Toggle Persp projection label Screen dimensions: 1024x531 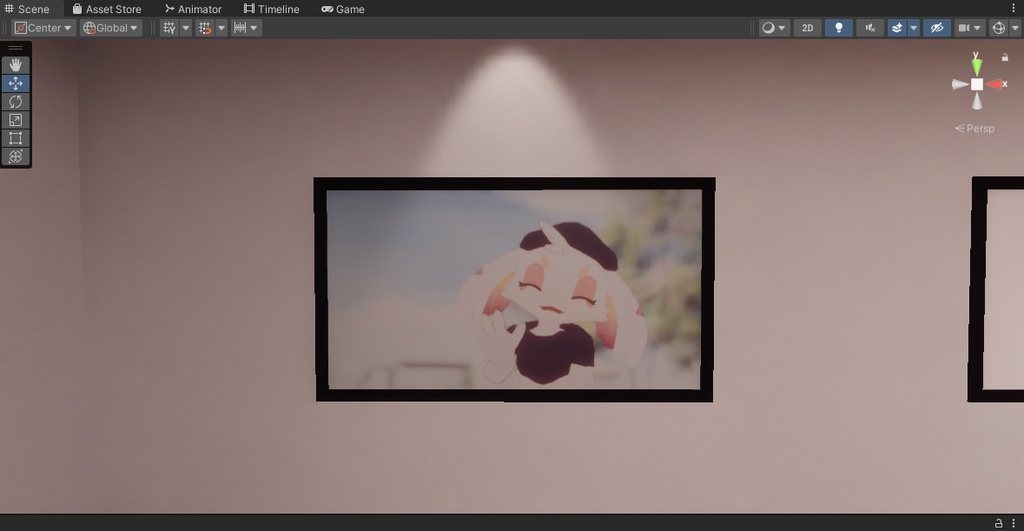coord(975,129)
